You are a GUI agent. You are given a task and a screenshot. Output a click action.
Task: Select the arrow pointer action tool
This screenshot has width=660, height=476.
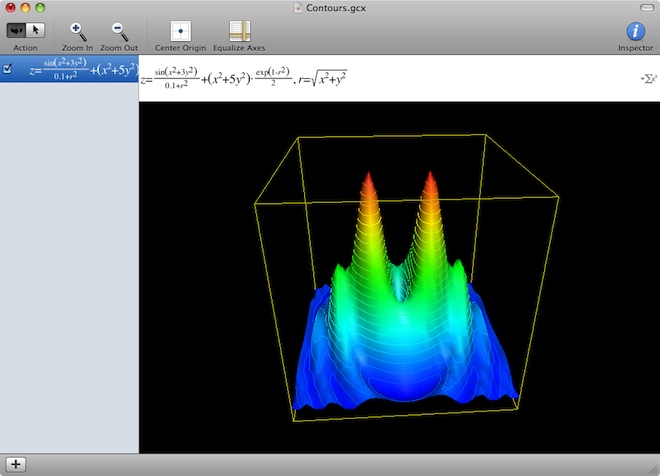click(x=35, y=31)
